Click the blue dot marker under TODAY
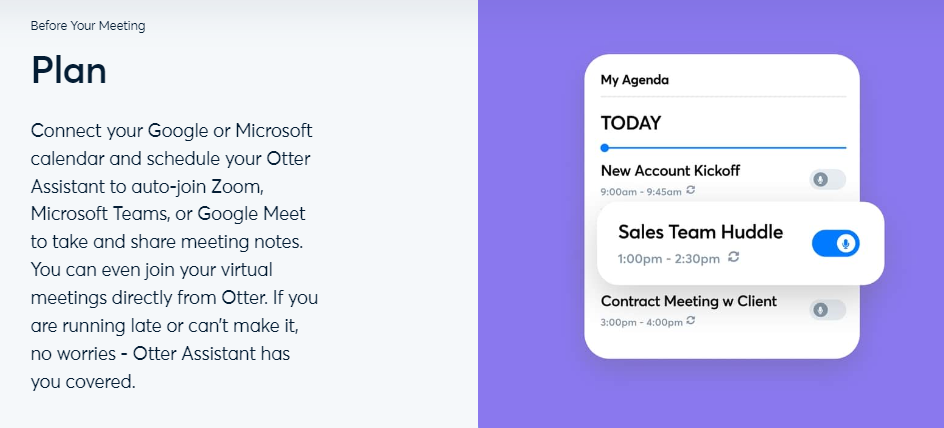The height and width of the screenshot is (428, 944). [x=604, y=148]
